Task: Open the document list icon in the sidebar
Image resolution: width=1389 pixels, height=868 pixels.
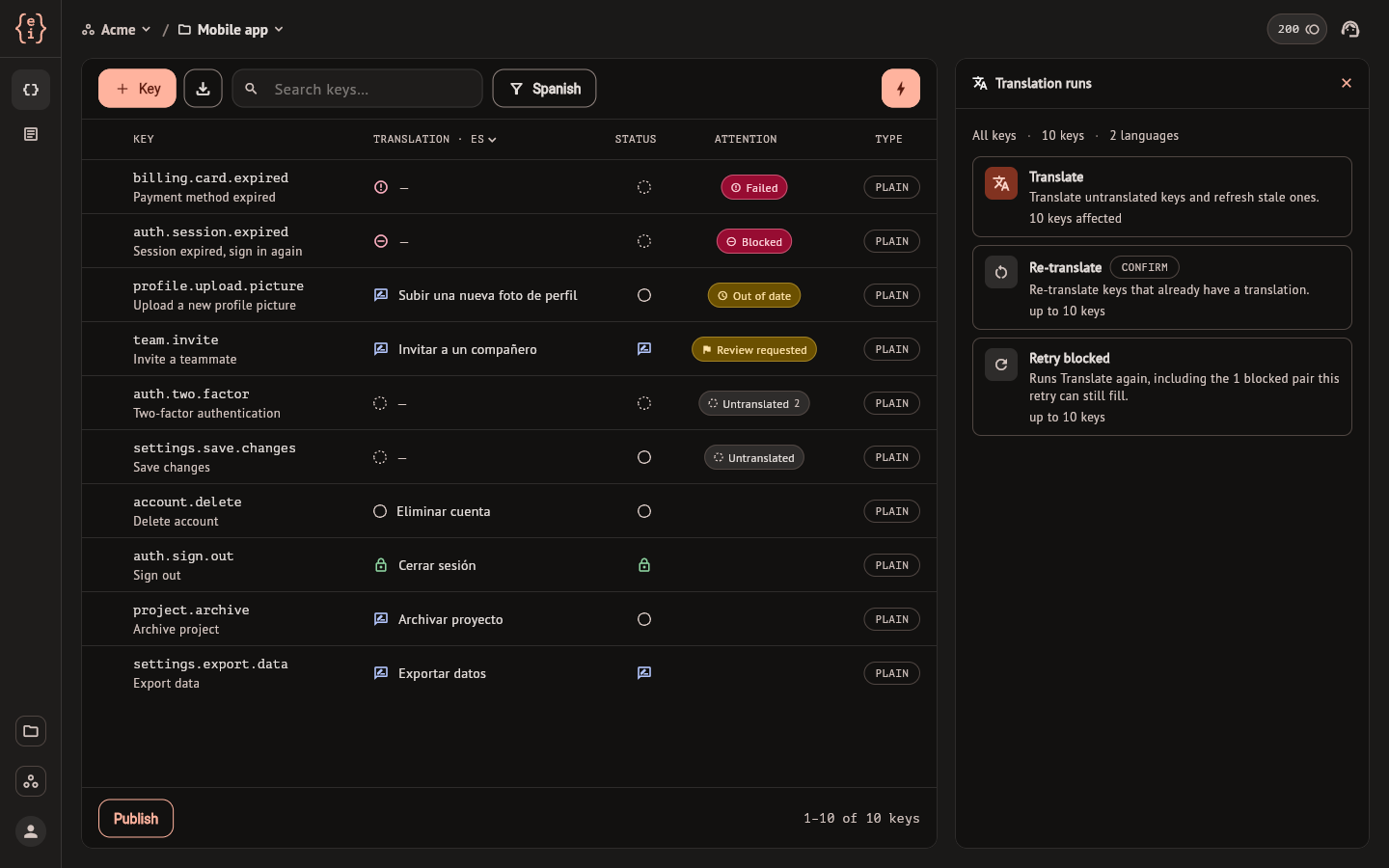Action: pos(31,134)
